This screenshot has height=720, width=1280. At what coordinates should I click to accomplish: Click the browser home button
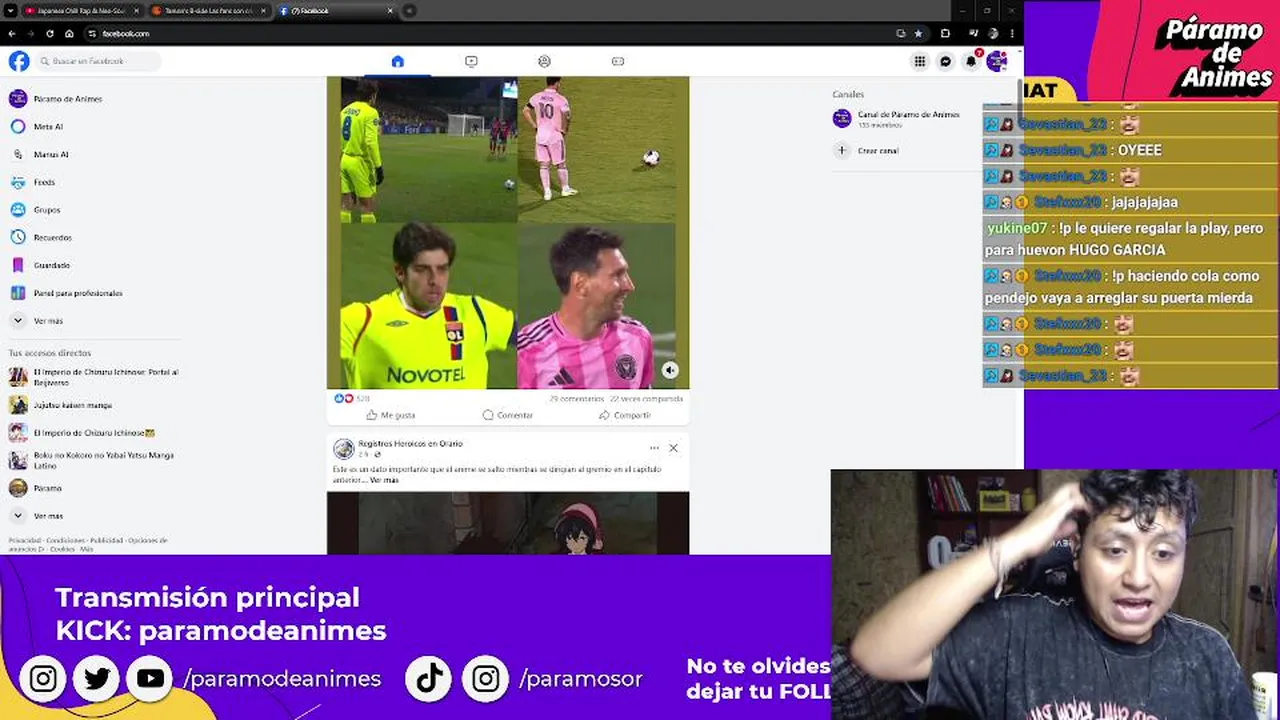pyautogui.click(x=69, y=33)
